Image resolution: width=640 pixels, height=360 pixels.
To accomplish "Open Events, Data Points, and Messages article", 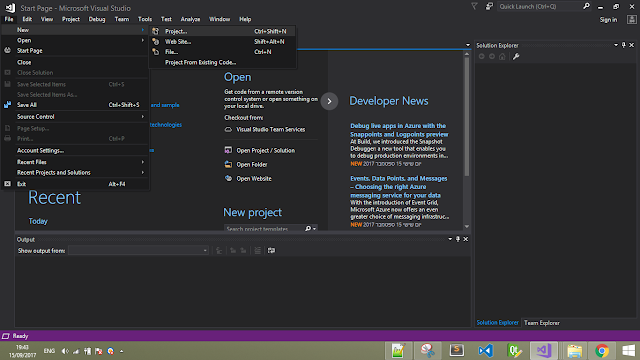I will pos(399,187).
